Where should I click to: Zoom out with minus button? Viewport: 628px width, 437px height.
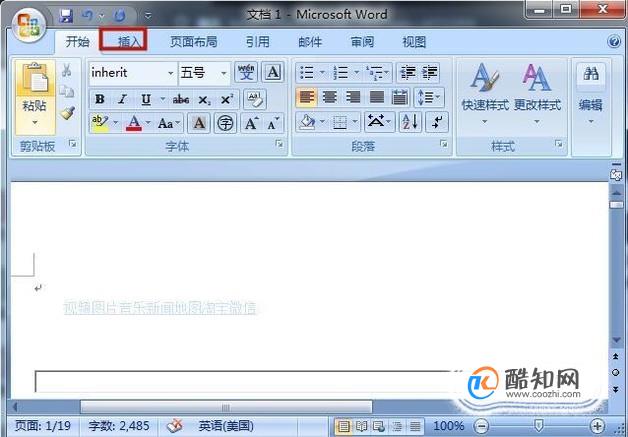(x=482, y=426)
